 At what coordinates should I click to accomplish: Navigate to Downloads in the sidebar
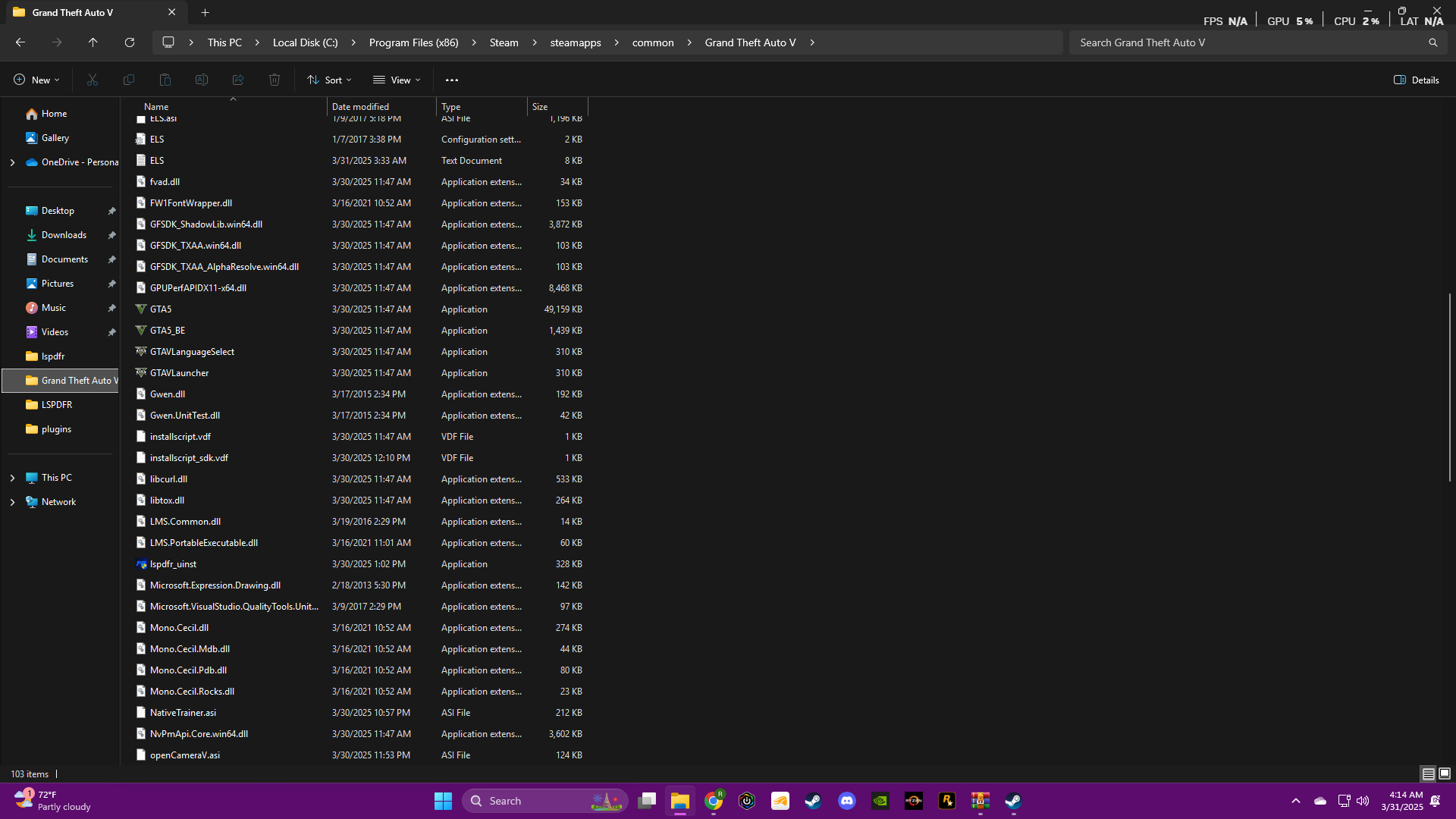click(x=64, y=235)
